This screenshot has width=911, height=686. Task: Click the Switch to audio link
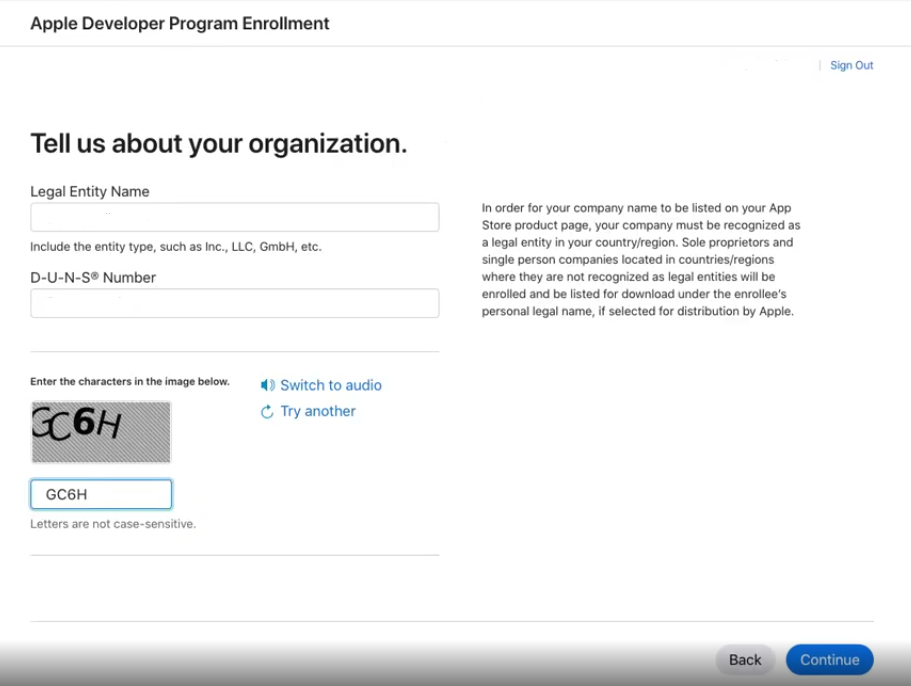331,385
